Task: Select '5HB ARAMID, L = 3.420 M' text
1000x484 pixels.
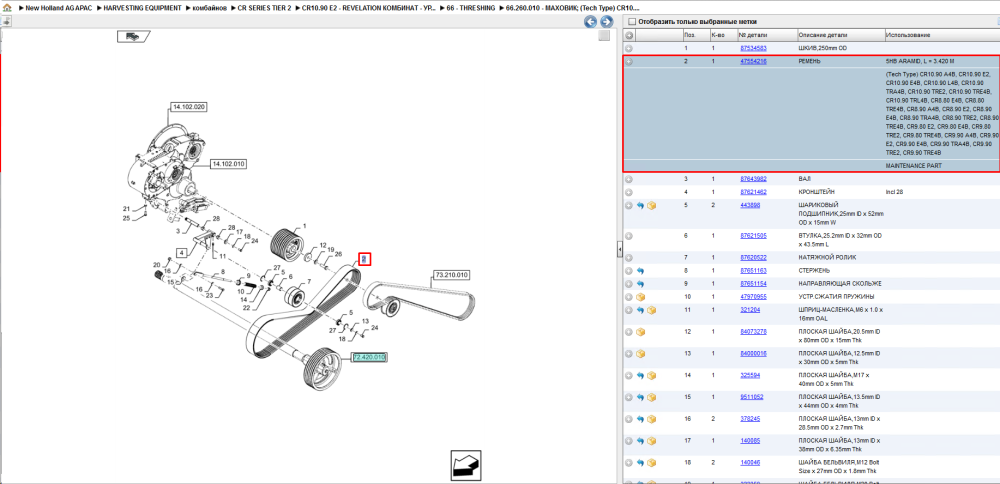Action: pyautogui.click(x=918, y=62)
